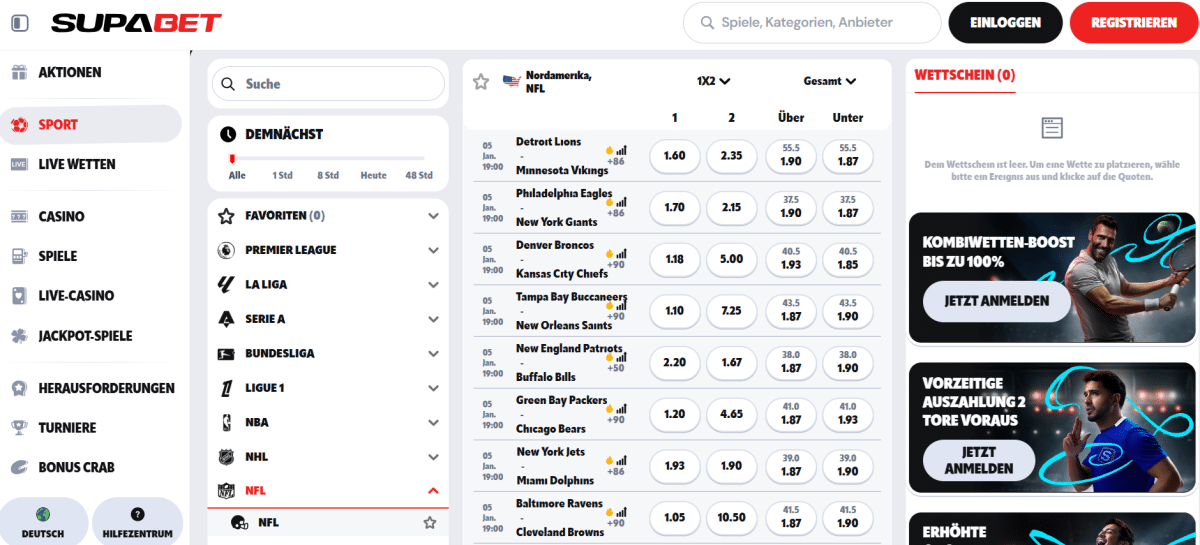The width and height of the screenshot is (1200, 545).
Task: Click the Bonus Crab icon
Action: click(18, 467)
